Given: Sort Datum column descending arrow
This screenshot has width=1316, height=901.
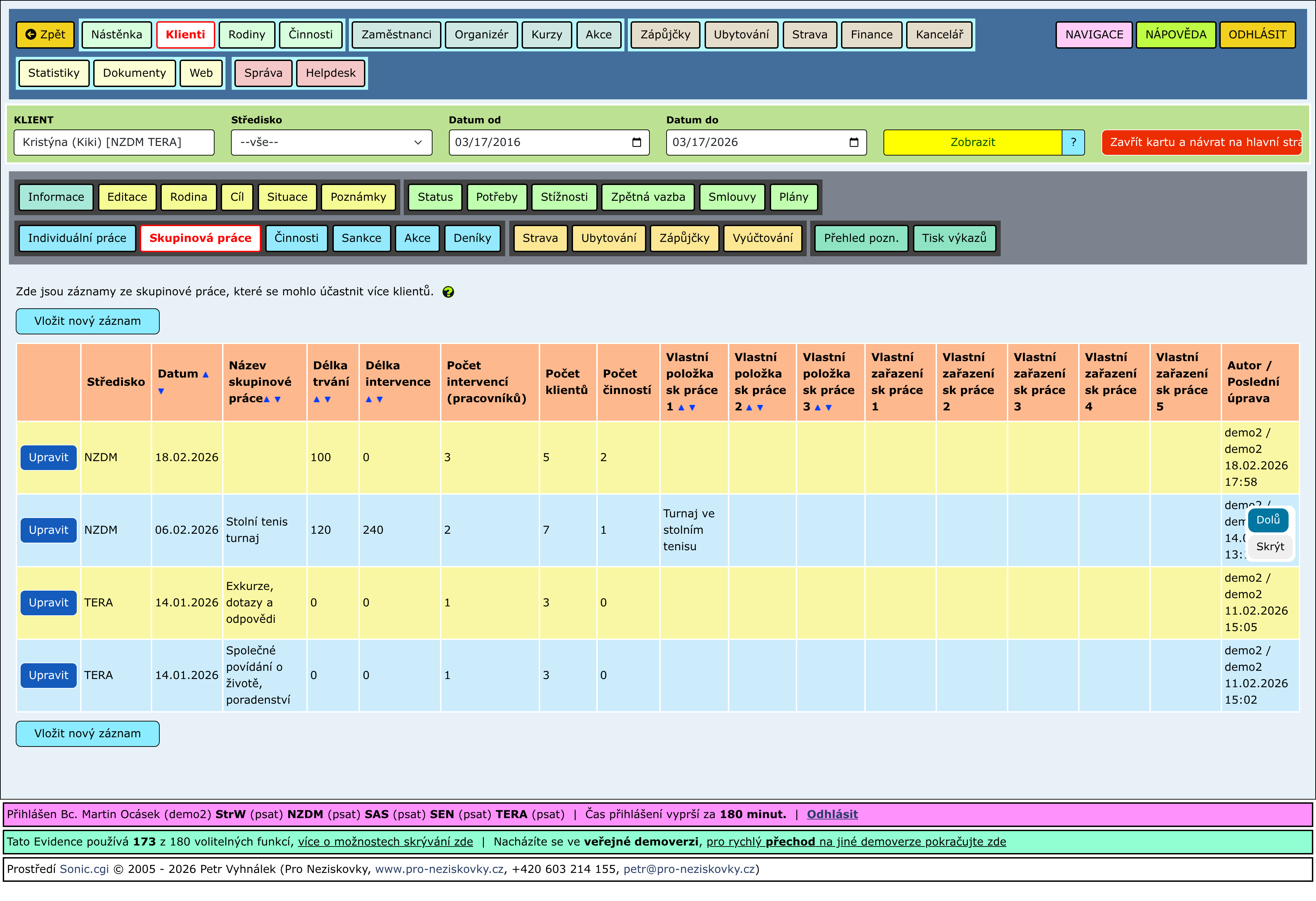Looking at the screenshot, I should click(x=161, y=391).
